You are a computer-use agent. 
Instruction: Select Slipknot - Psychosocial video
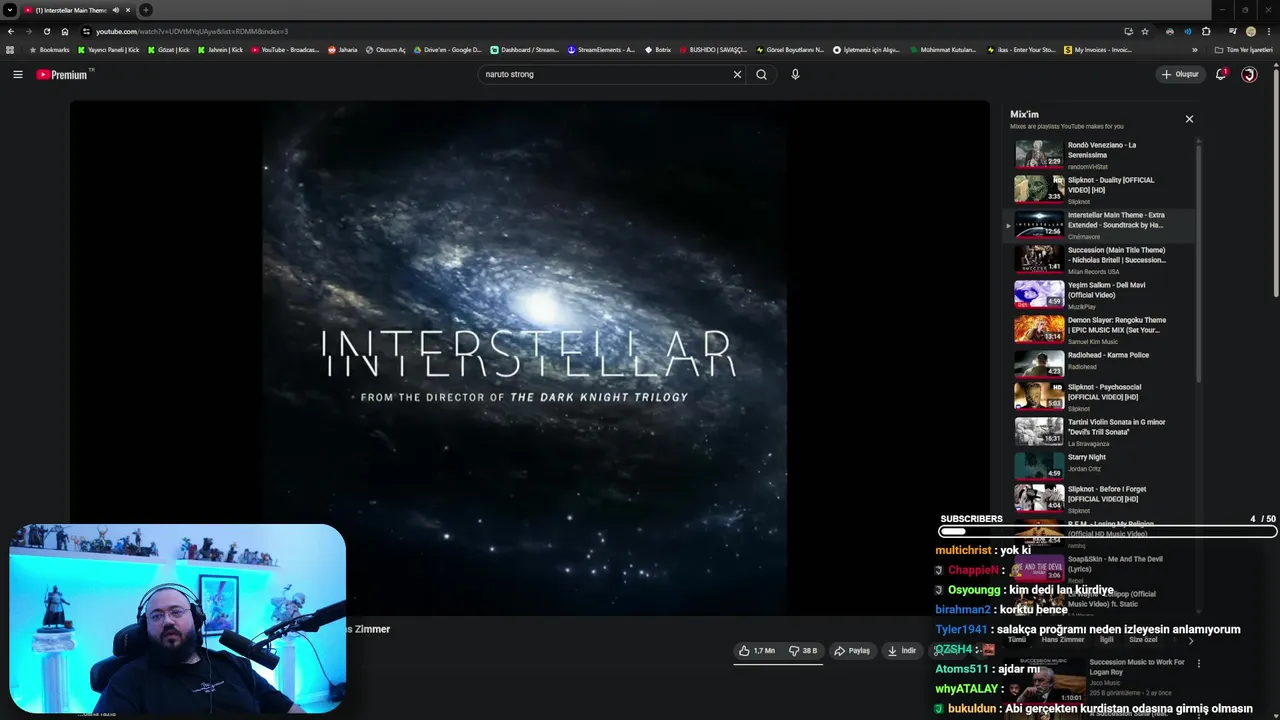[1101, 397]
